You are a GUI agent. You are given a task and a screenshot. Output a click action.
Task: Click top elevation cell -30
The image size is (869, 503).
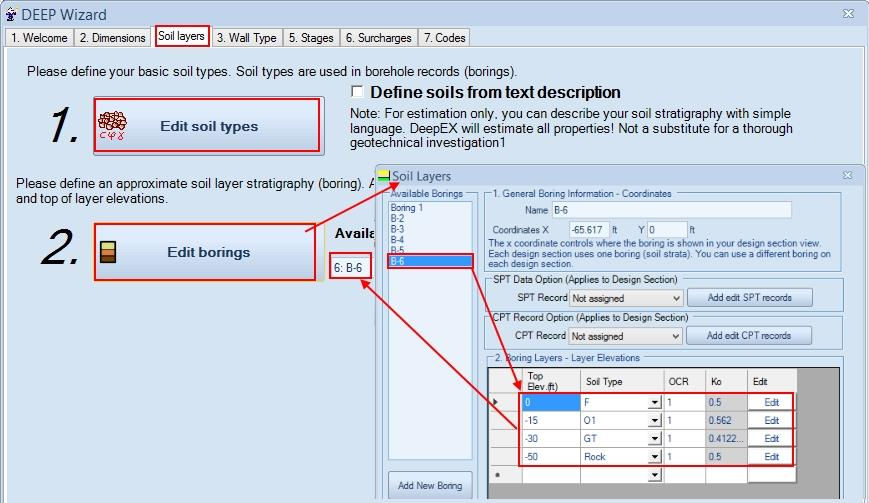551,439
